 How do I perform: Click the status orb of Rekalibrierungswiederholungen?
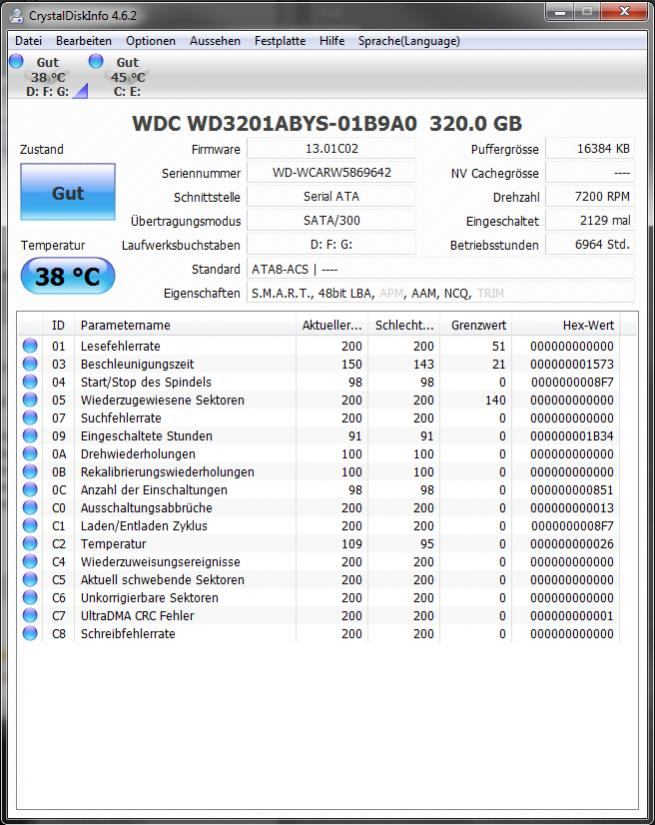[x=30, y=471]
